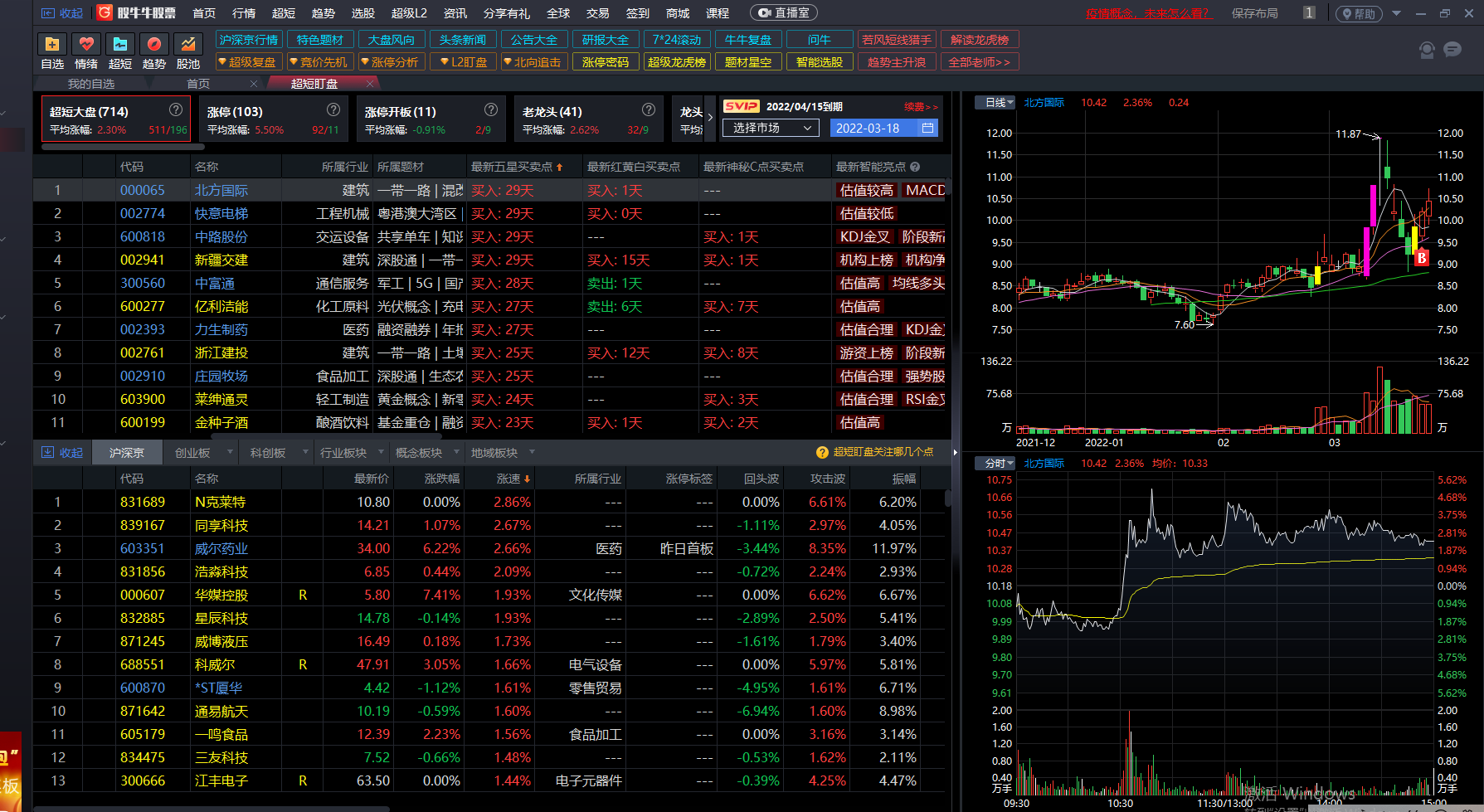Collapse the top panel with 收起 icon
Screen dimensions: 1484x812
(62, 13)
